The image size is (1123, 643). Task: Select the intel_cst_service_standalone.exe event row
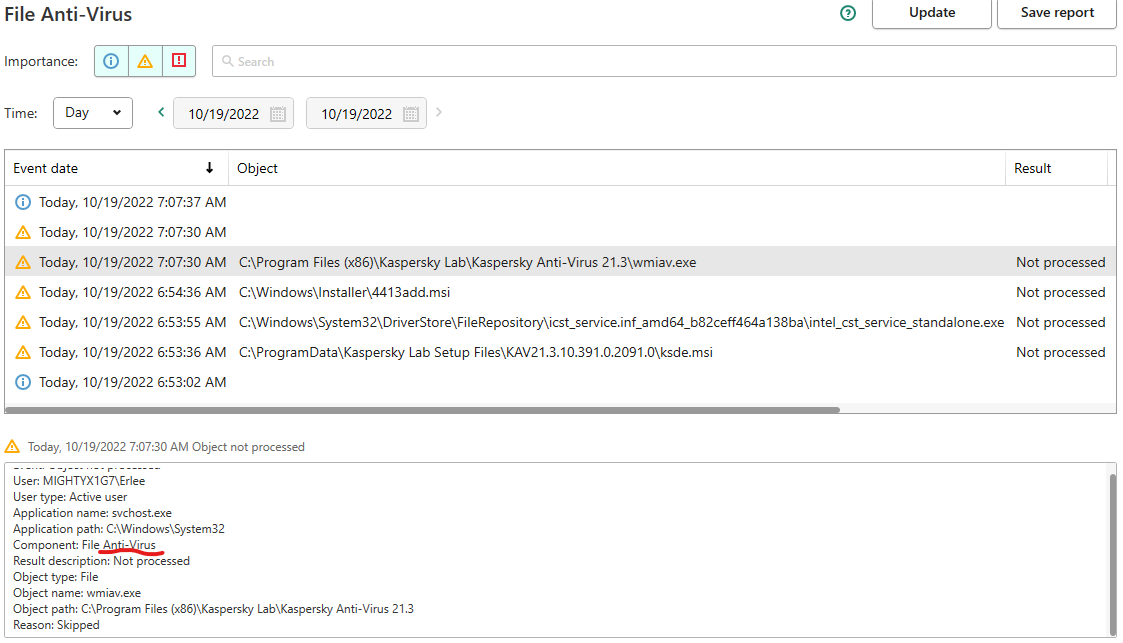[560, 322]
